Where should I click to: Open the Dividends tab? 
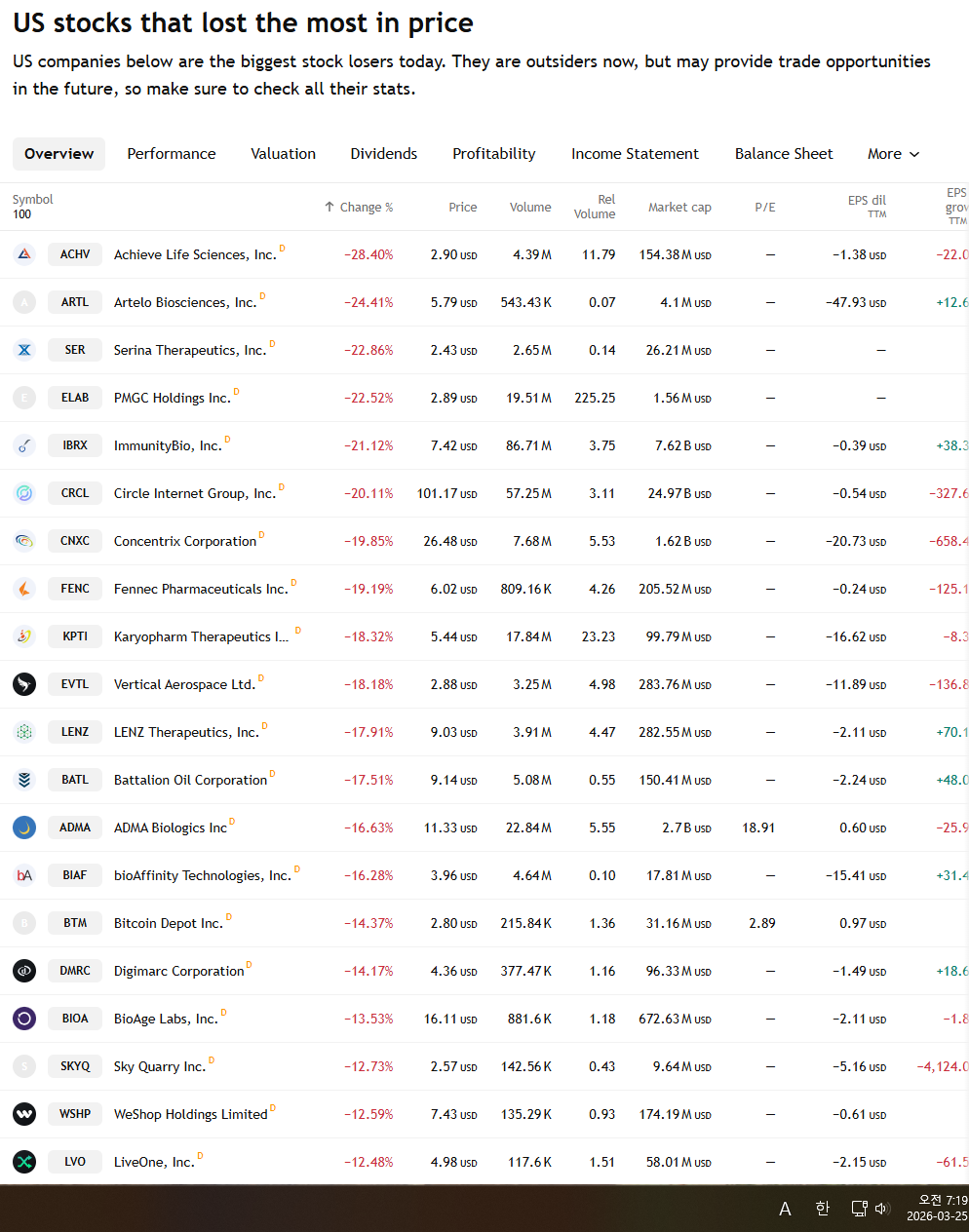pyautogui.click(x=384, y=154)
